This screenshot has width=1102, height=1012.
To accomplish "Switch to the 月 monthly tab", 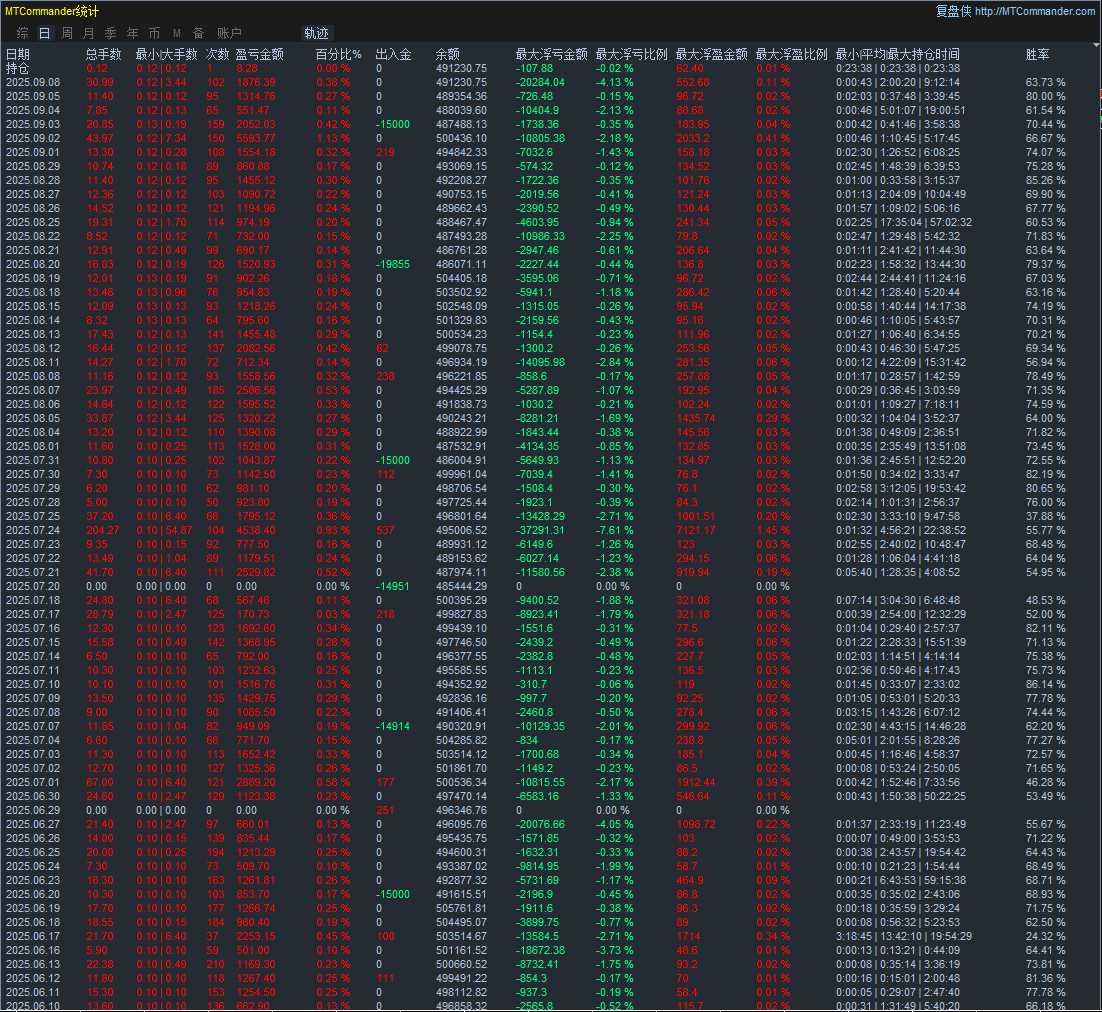I will point(89,33).
